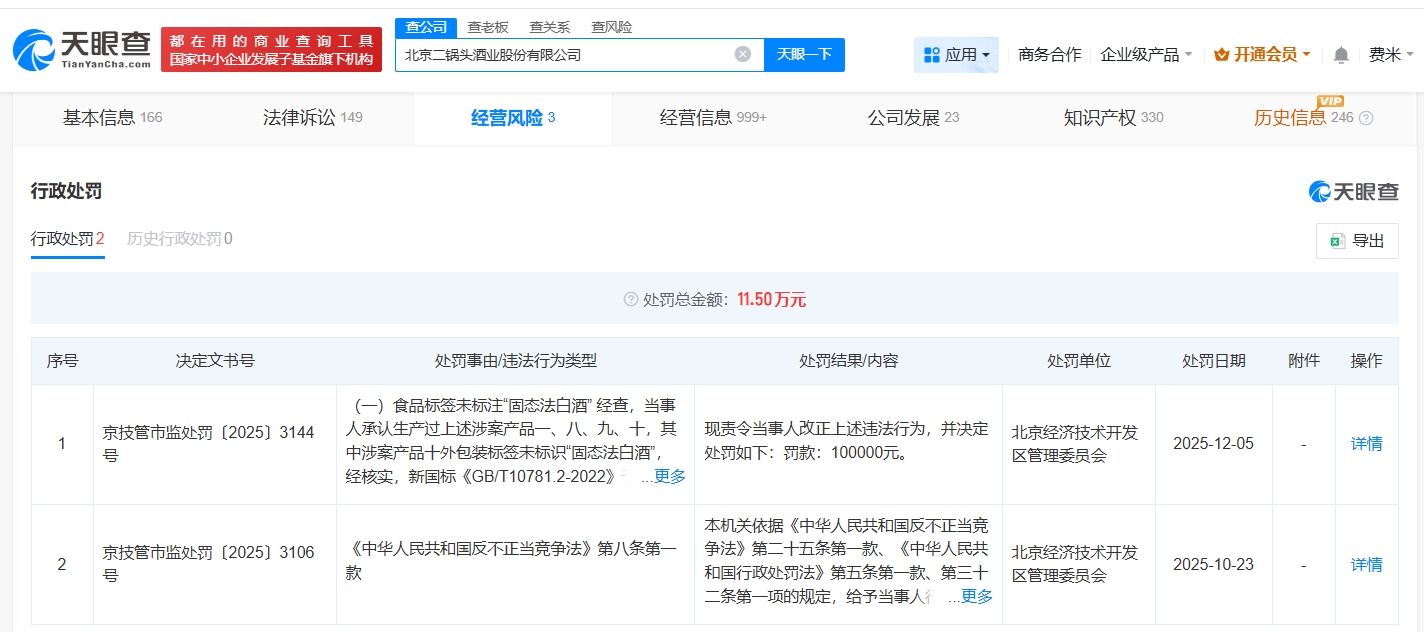1424x632 pixels.
Task: Open the 经营信息 tab
Action: 713,118
